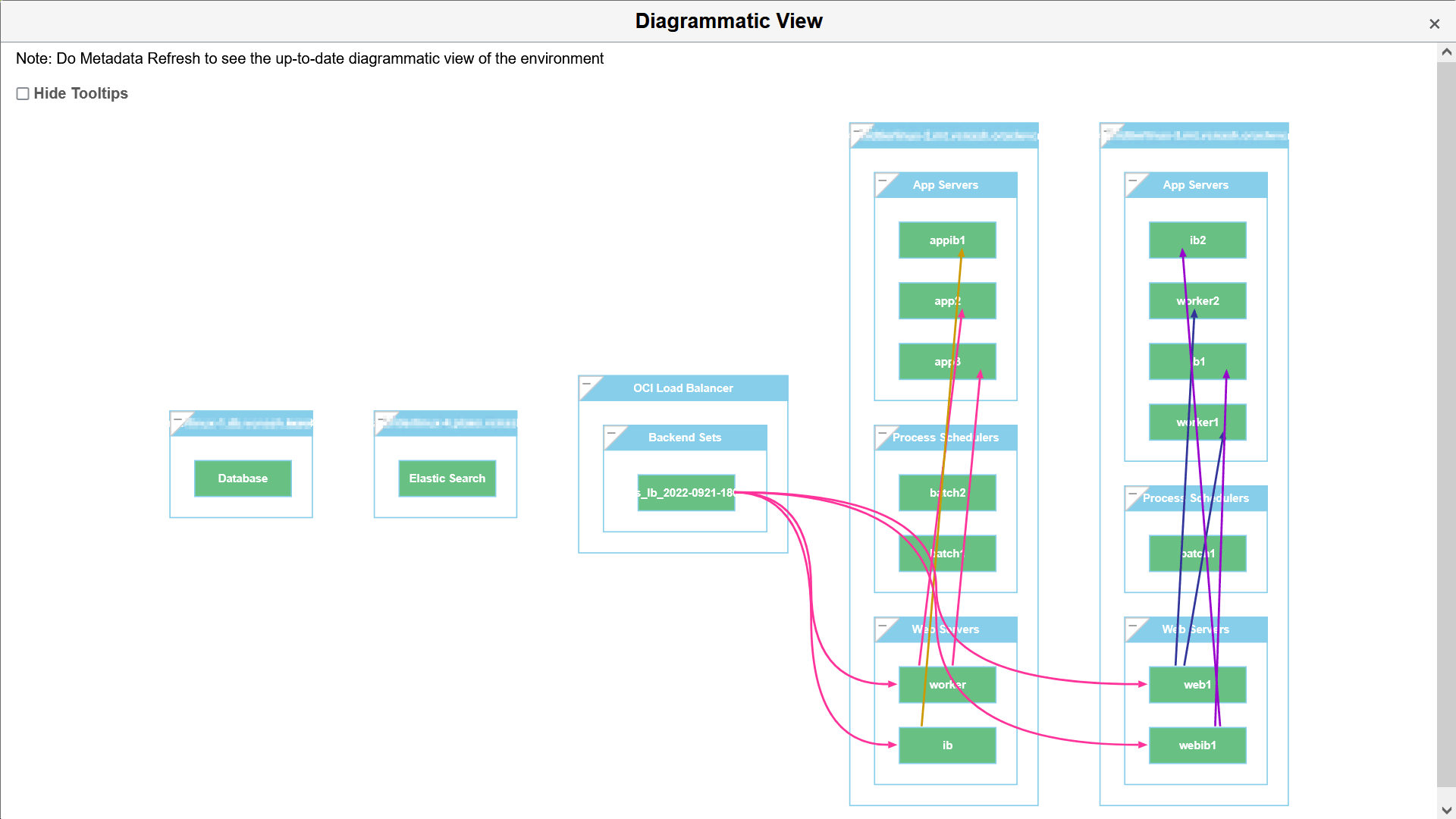
Task: Collapse the Backend Sets section
Action: point(611,433)
